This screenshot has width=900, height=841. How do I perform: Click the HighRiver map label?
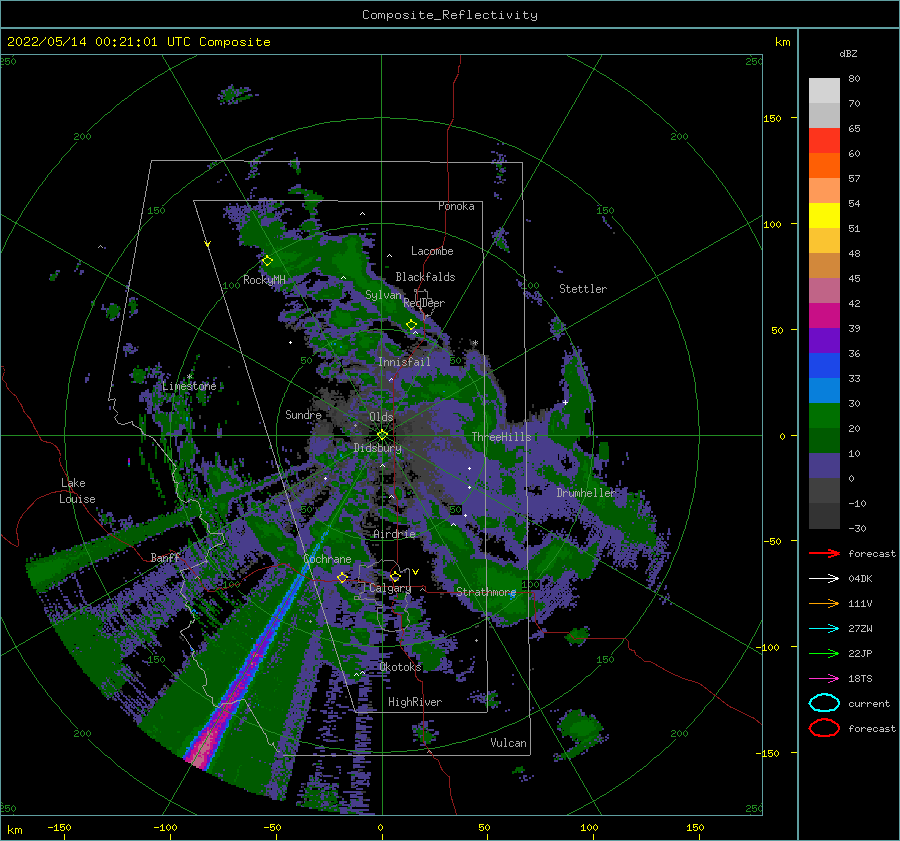tap(414, 702)
